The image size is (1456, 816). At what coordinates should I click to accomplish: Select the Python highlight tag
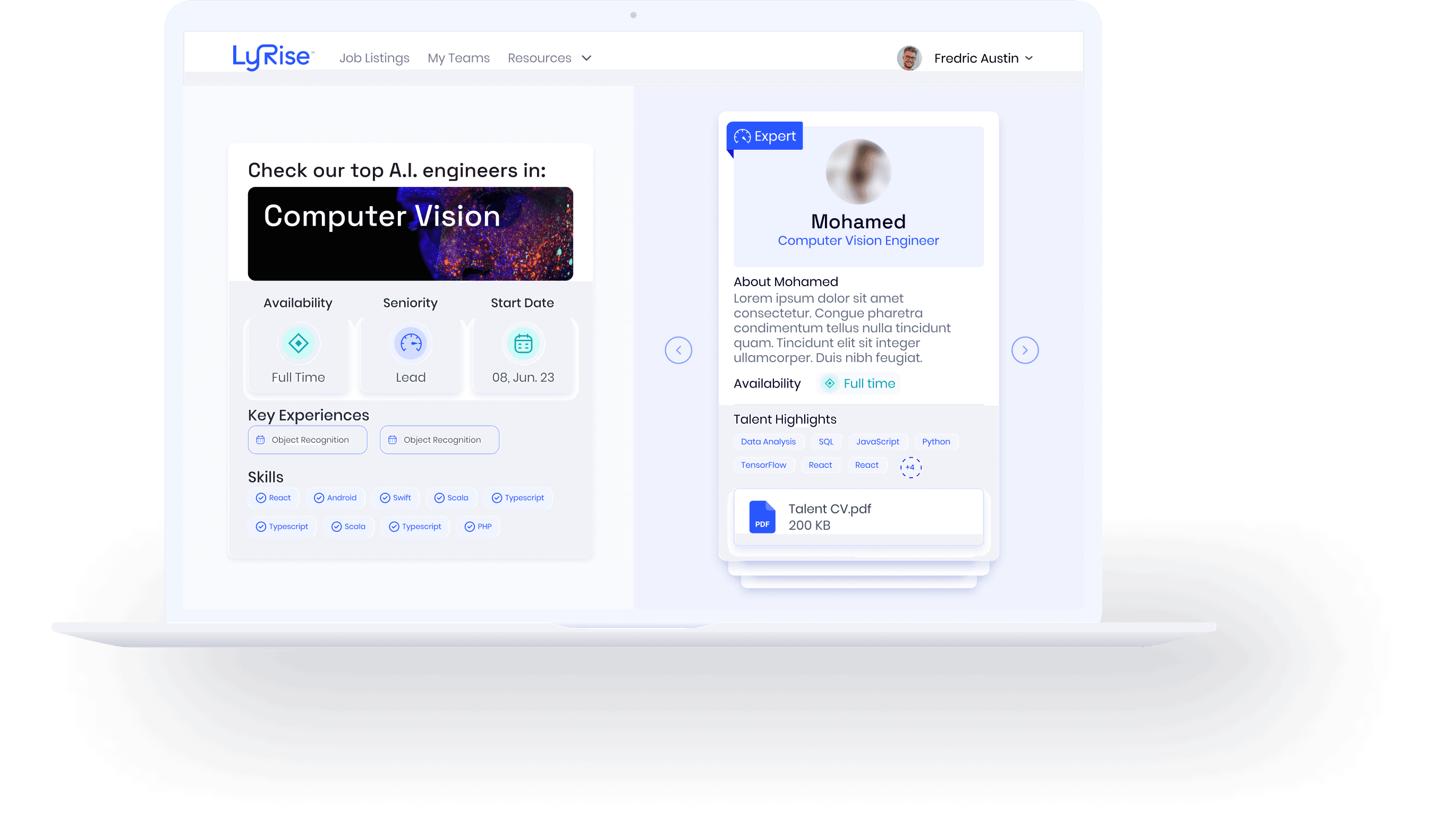pos(936,442)
